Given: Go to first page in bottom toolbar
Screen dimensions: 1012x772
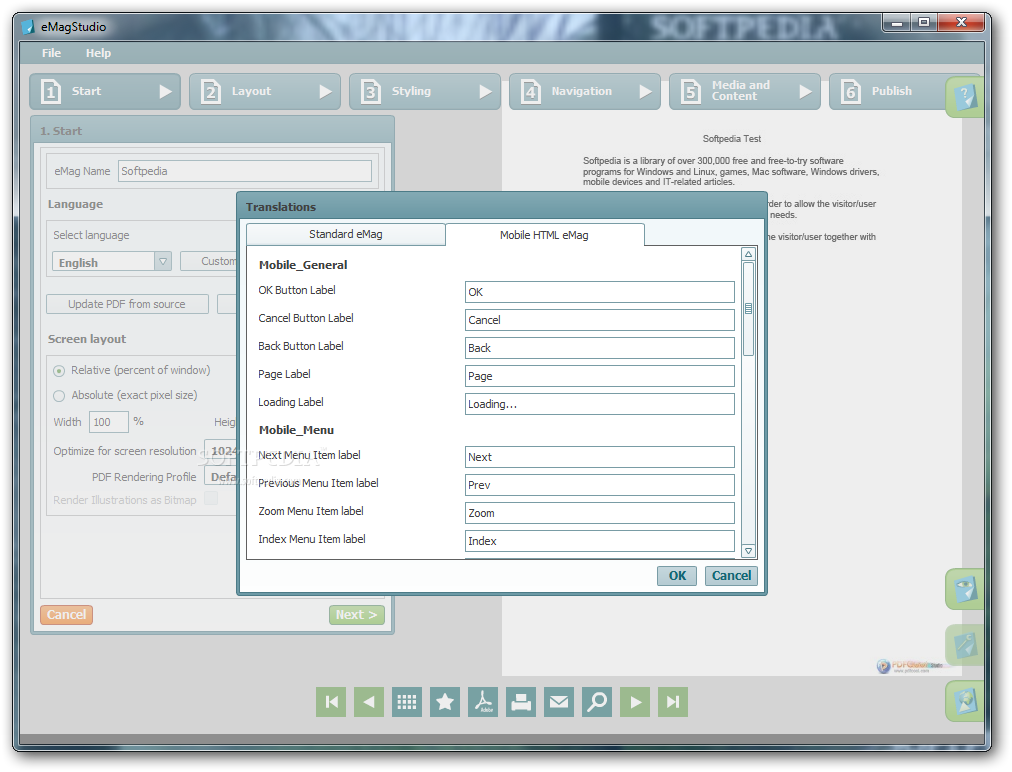Looking at the screenshot, I should coord(331,702).
